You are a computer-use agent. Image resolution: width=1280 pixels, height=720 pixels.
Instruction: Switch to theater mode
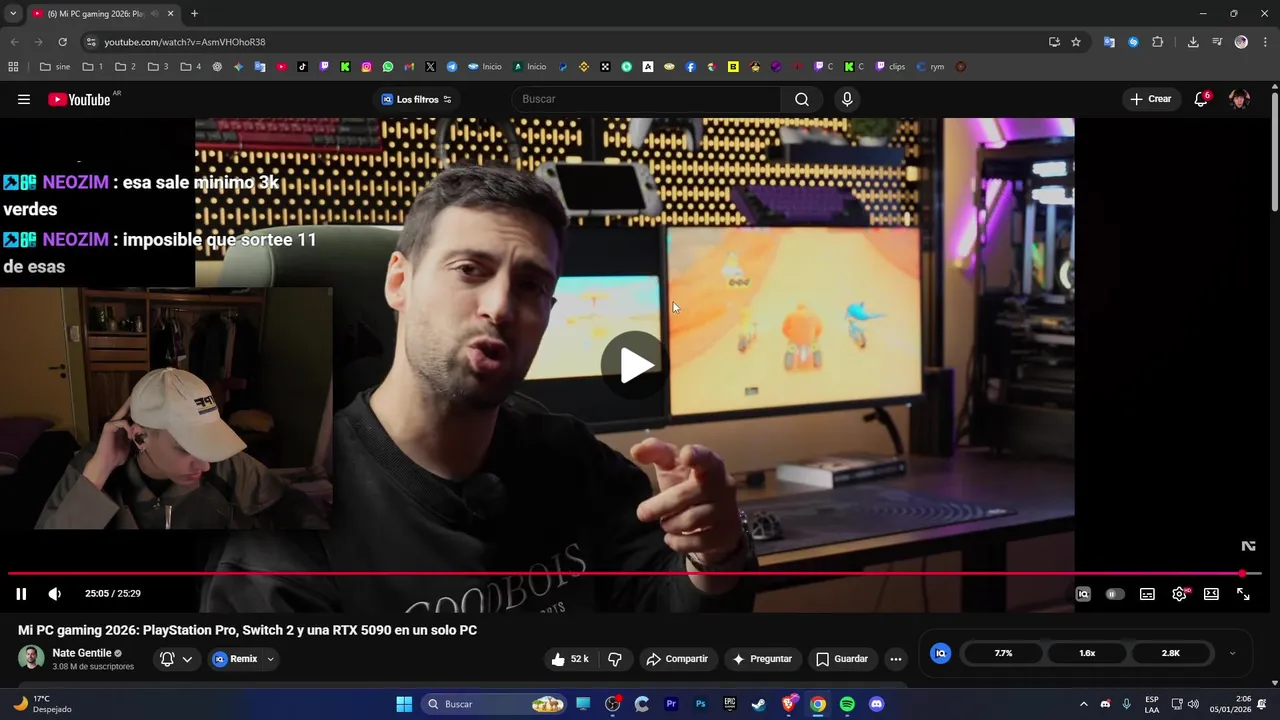pyautogui.click(x=1211, y=594)
